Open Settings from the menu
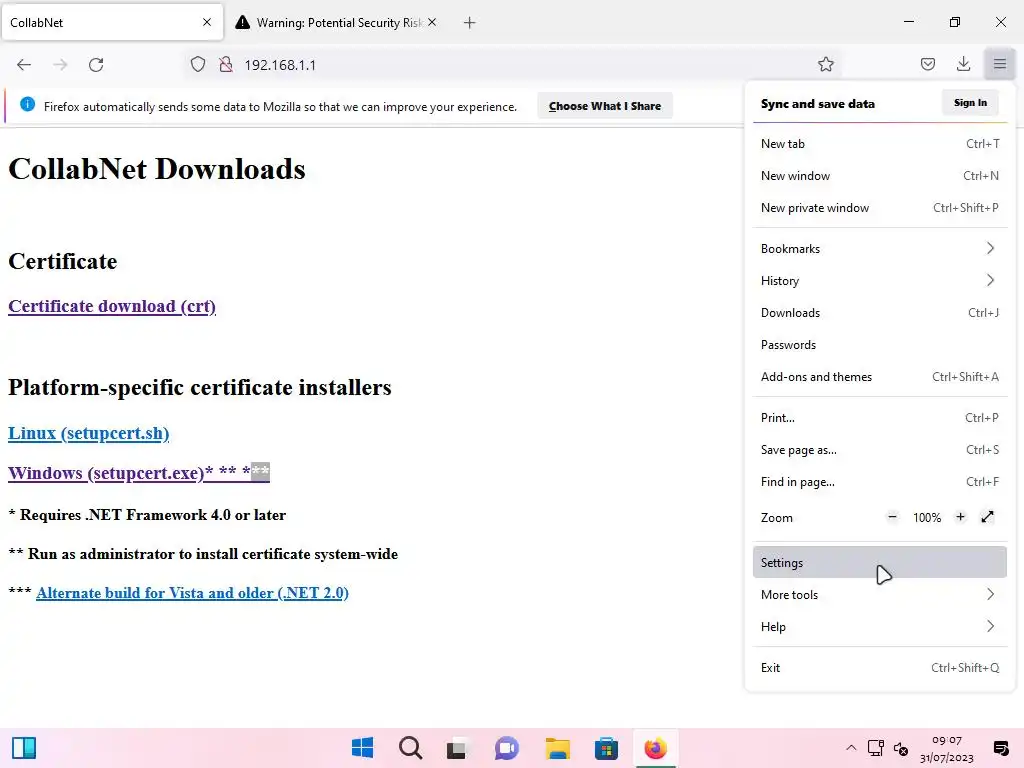The width and height of the screenshot is (1024, 768). [x=880, y=562]
